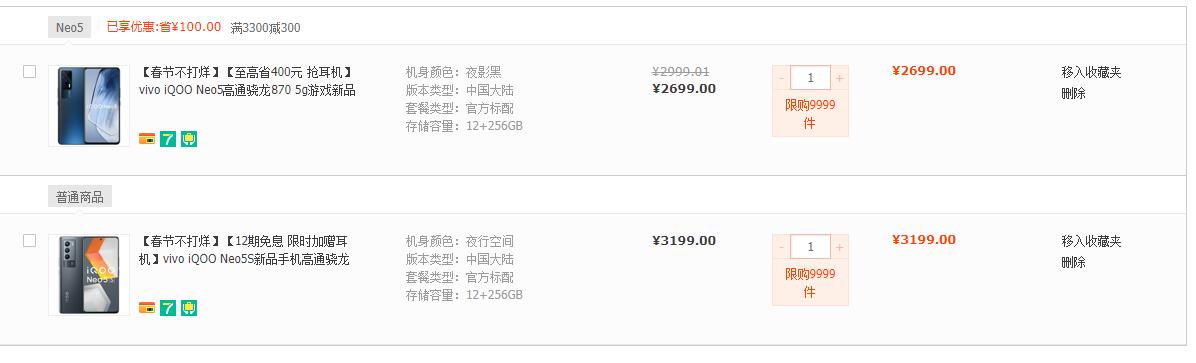Viewport: 1196px width, 363px height.
Task: Click the credit card icon under Neo5 item
Action: tap(146, 139)
